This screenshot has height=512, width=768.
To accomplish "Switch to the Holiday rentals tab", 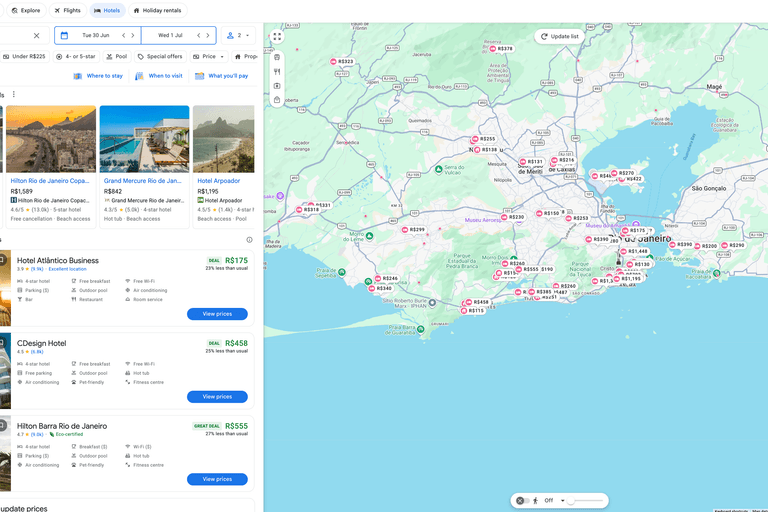I will [x=157, y=10].
